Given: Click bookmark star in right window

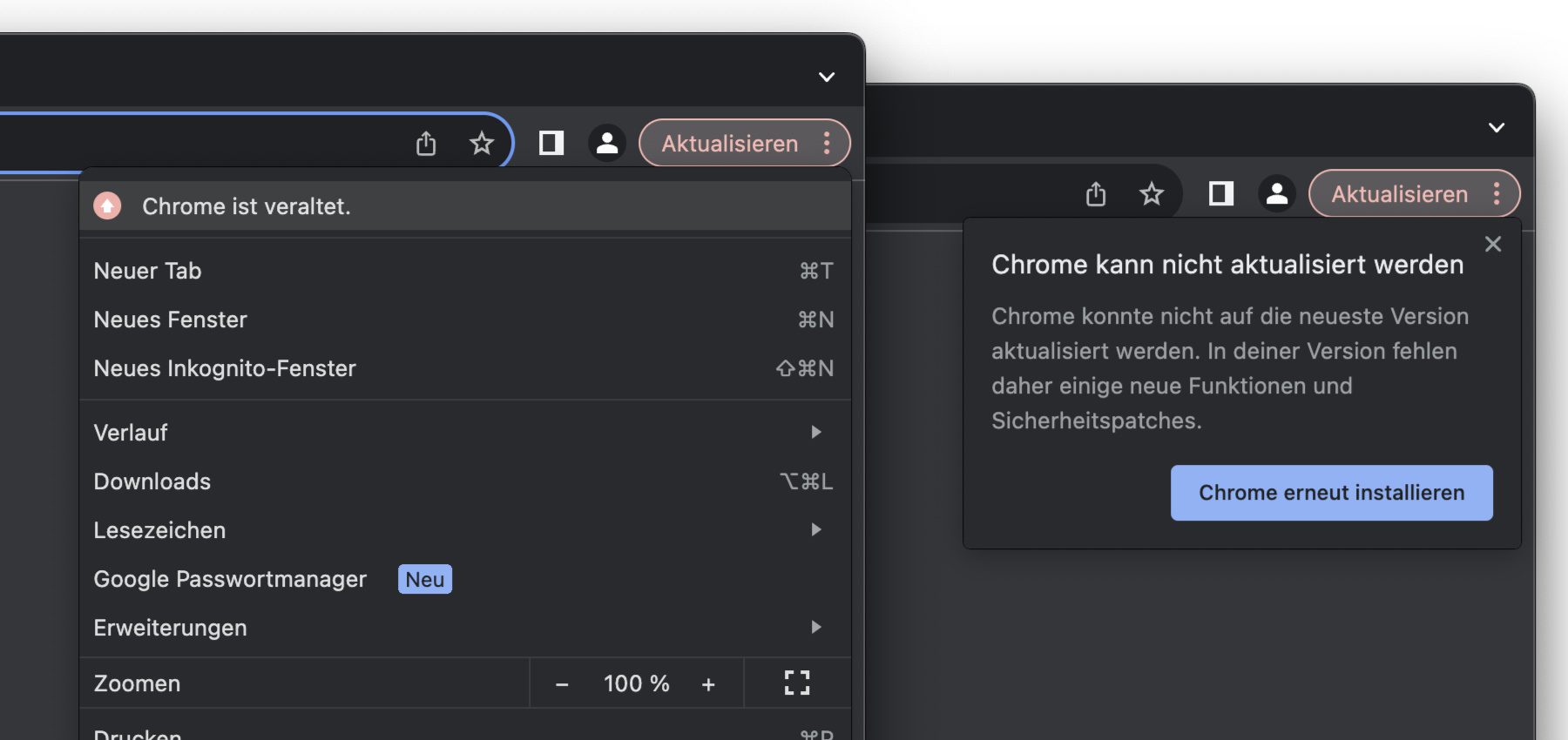Looking at the screenshot, I should (x=1152, y=193).
